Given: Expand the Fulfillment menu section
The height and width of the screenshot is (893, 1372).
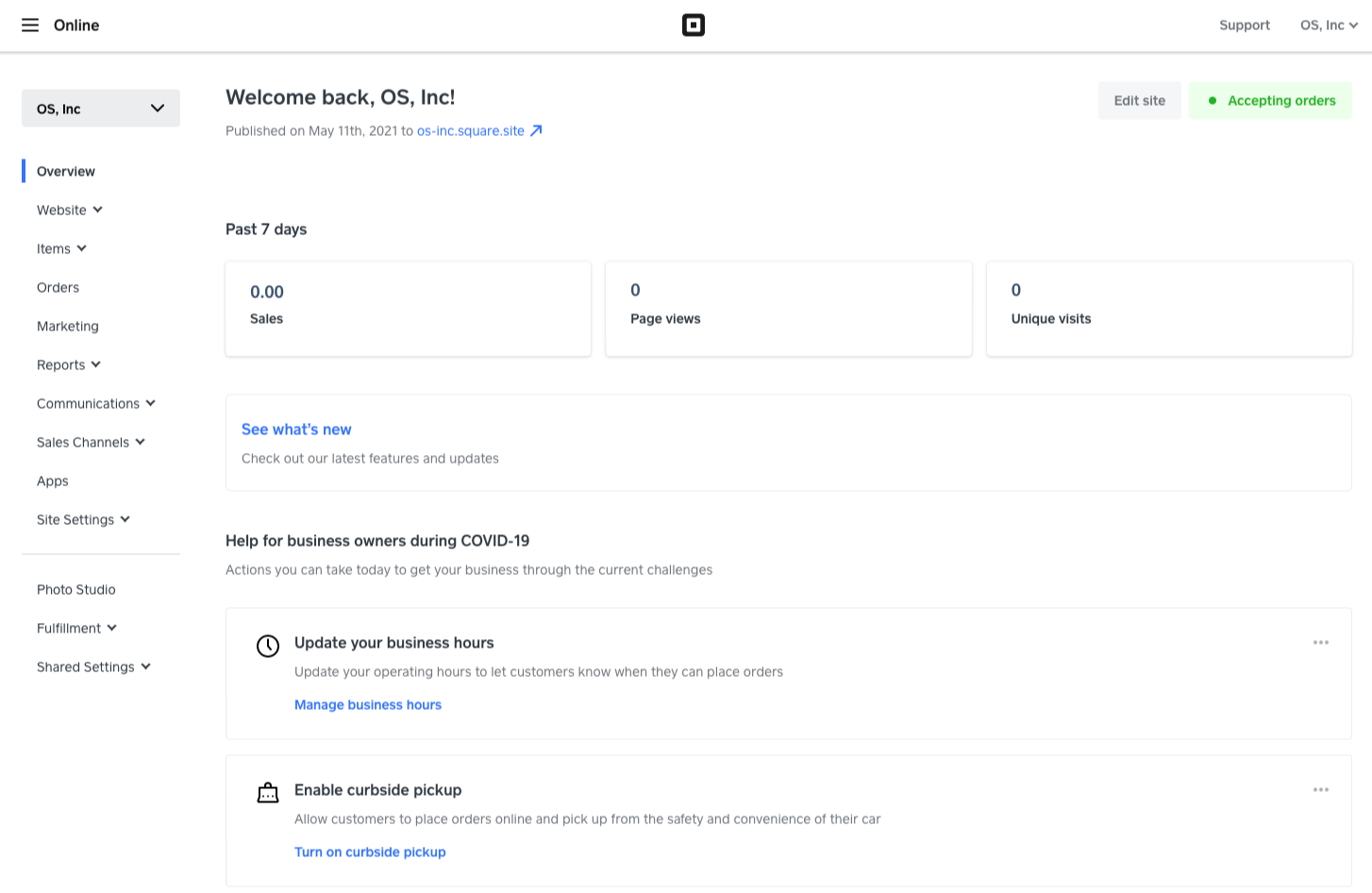Looking at the screenshot, I should coord(77,629).
